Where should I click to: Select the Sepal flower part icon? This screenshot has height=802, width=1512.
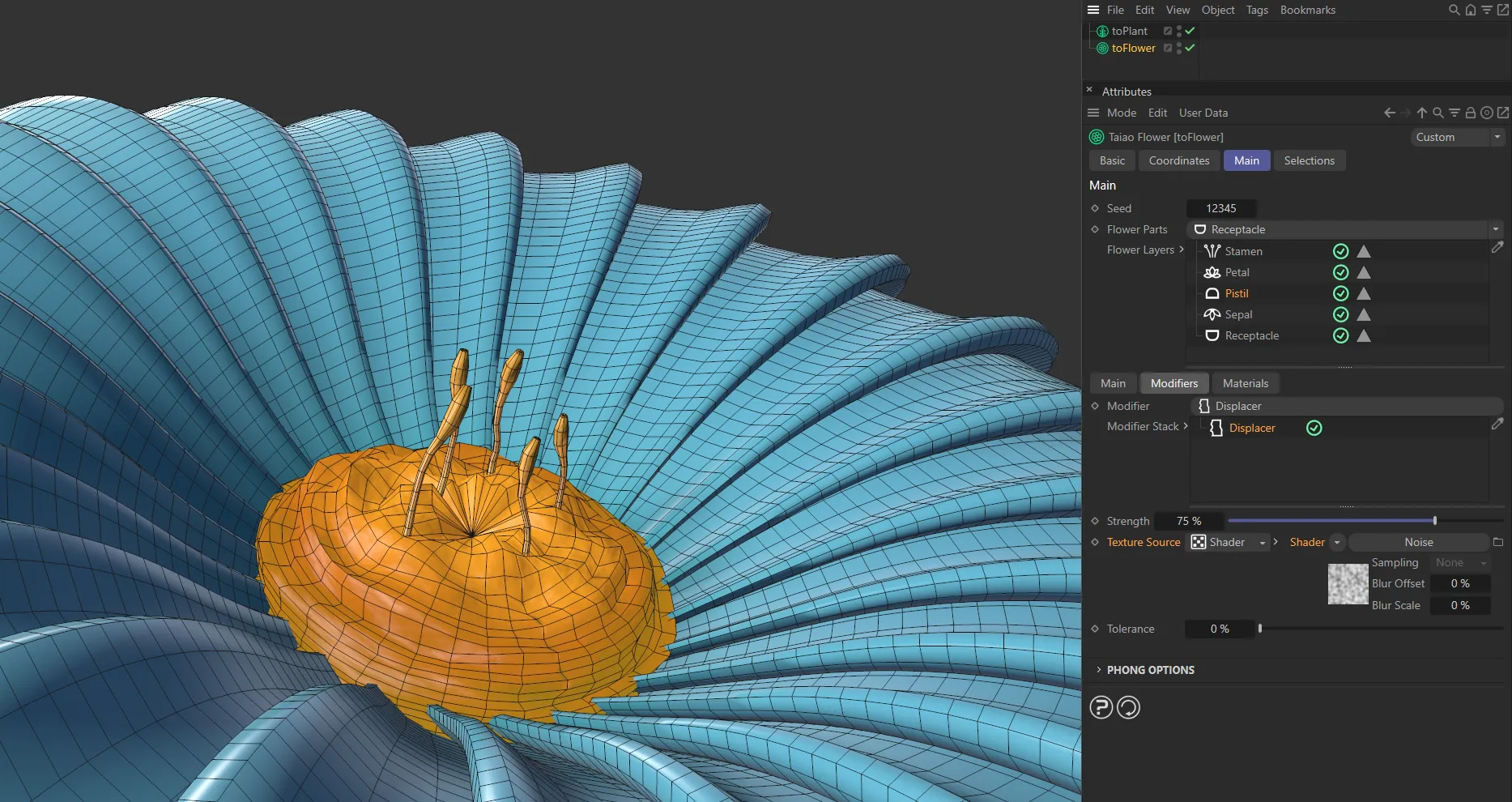pos(1212,314)
